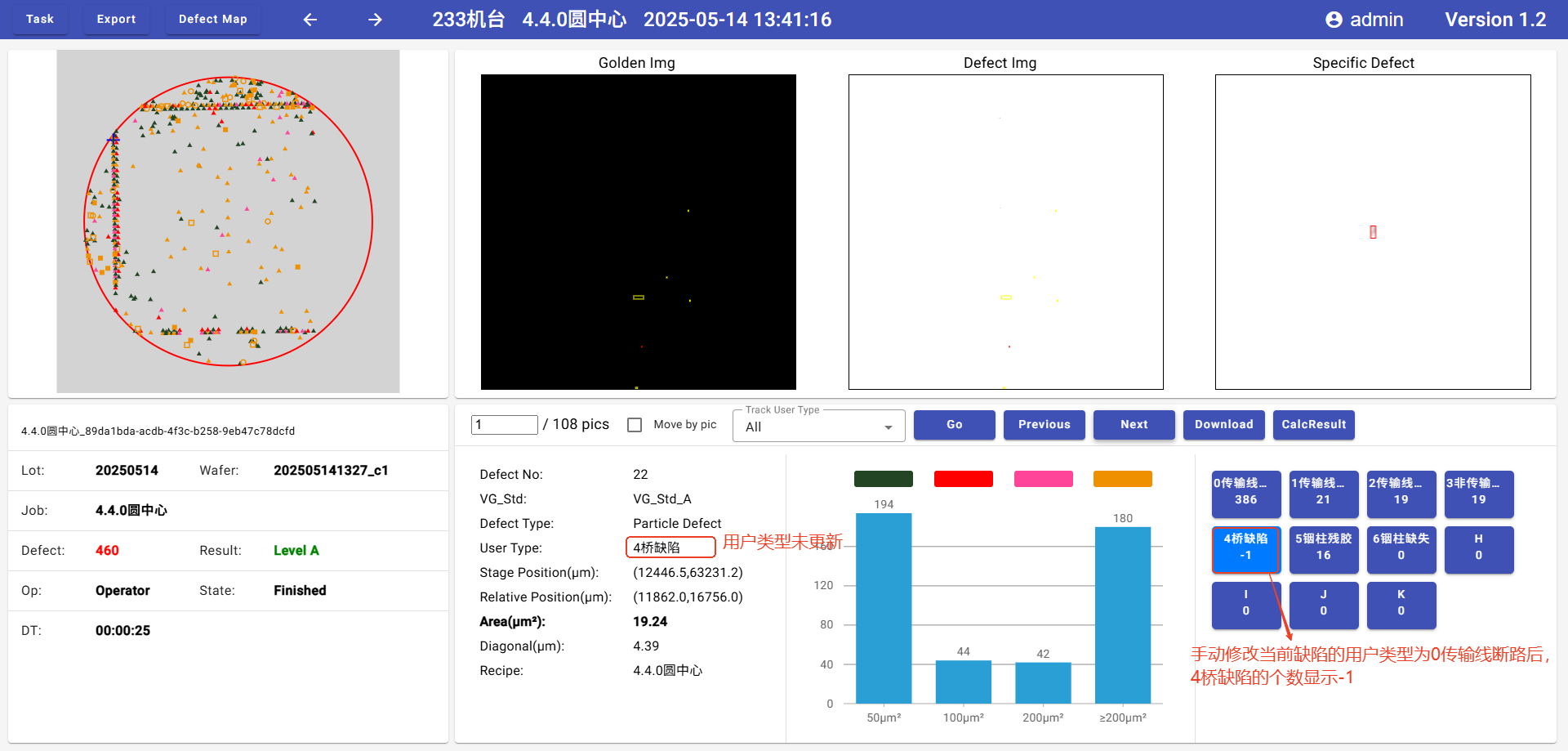This screenshot has width=1568, height=751.
Task: Click the Specific Defect image
Action: pos(1373,232)
